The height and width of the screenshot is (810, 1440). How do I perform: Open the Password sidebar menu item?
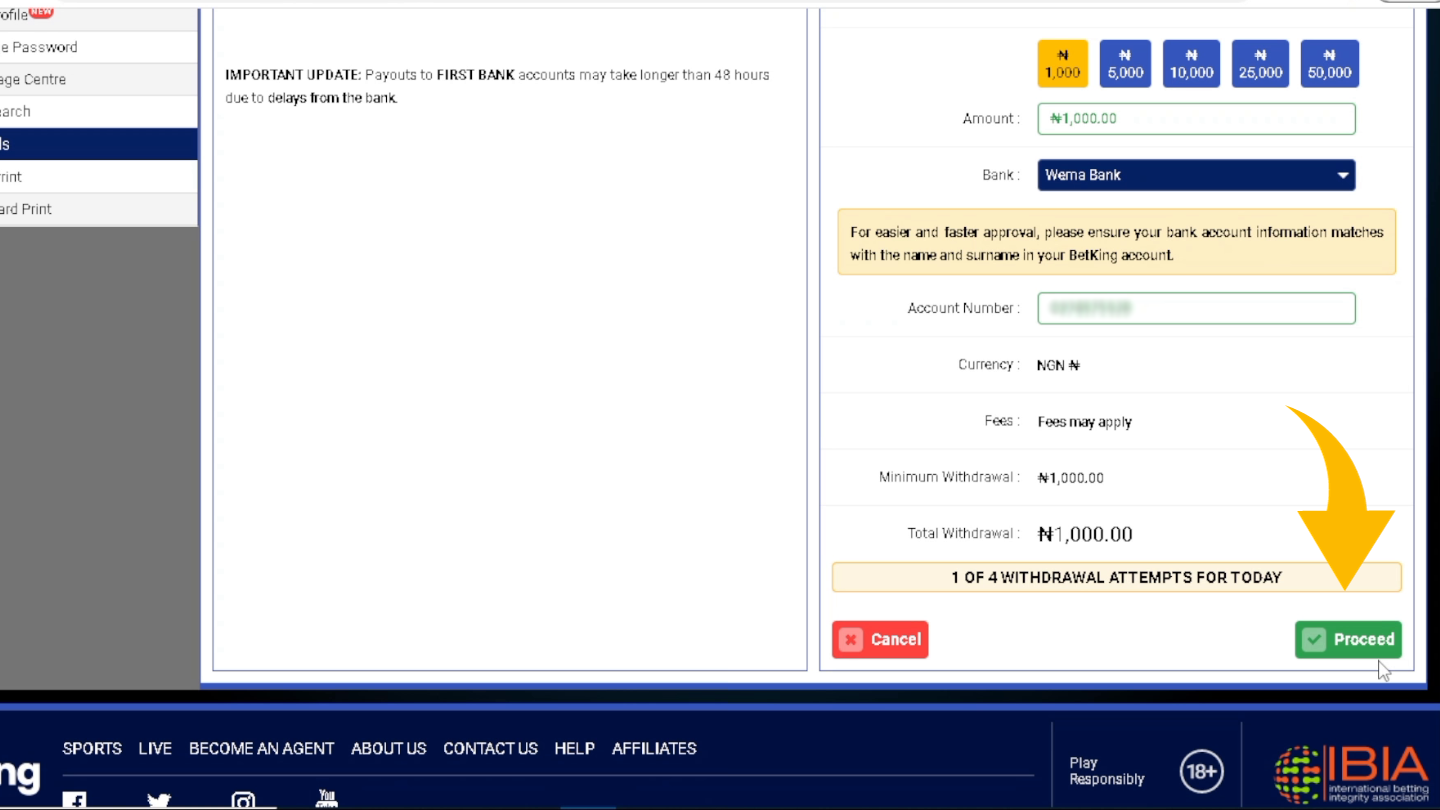tap(98, 47)
